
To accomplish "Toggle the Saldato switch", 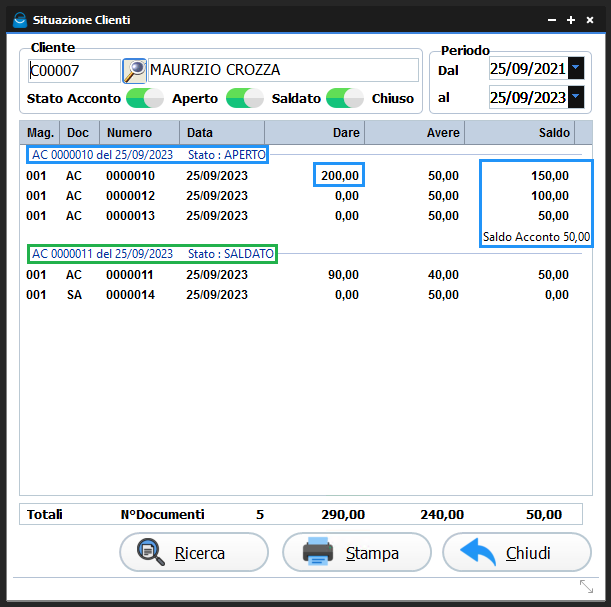I will [x=245, y=98].
